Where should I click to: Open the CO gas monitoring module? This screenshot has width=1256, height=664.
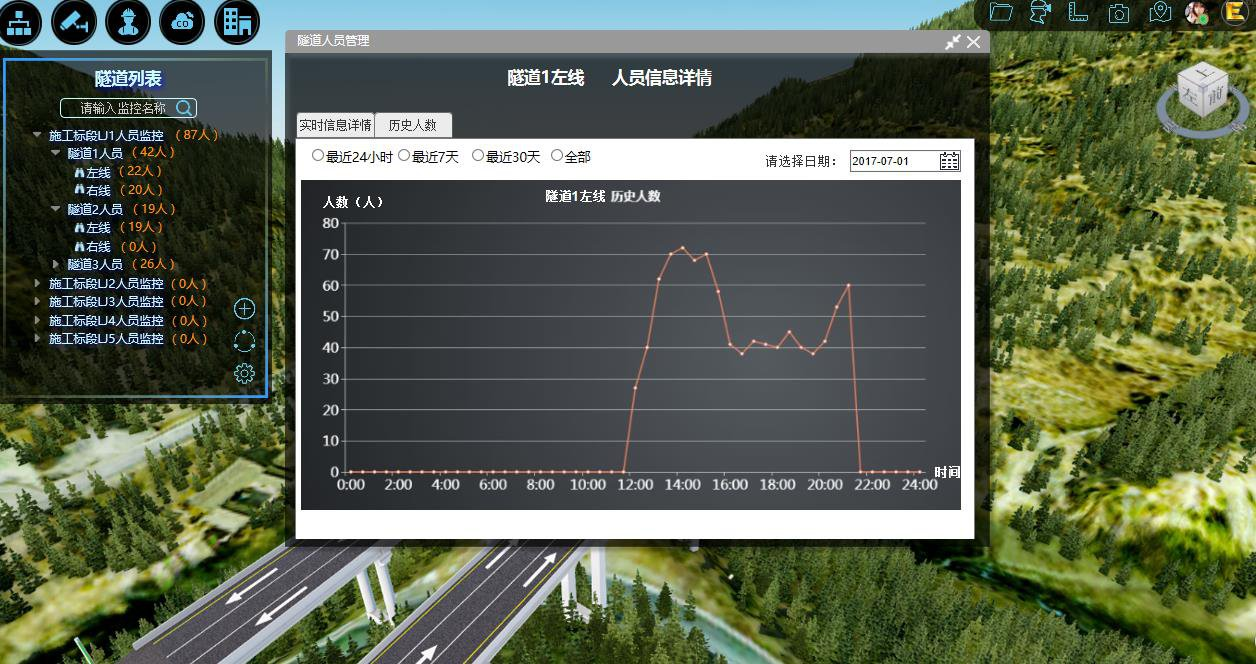pos(182,21)
